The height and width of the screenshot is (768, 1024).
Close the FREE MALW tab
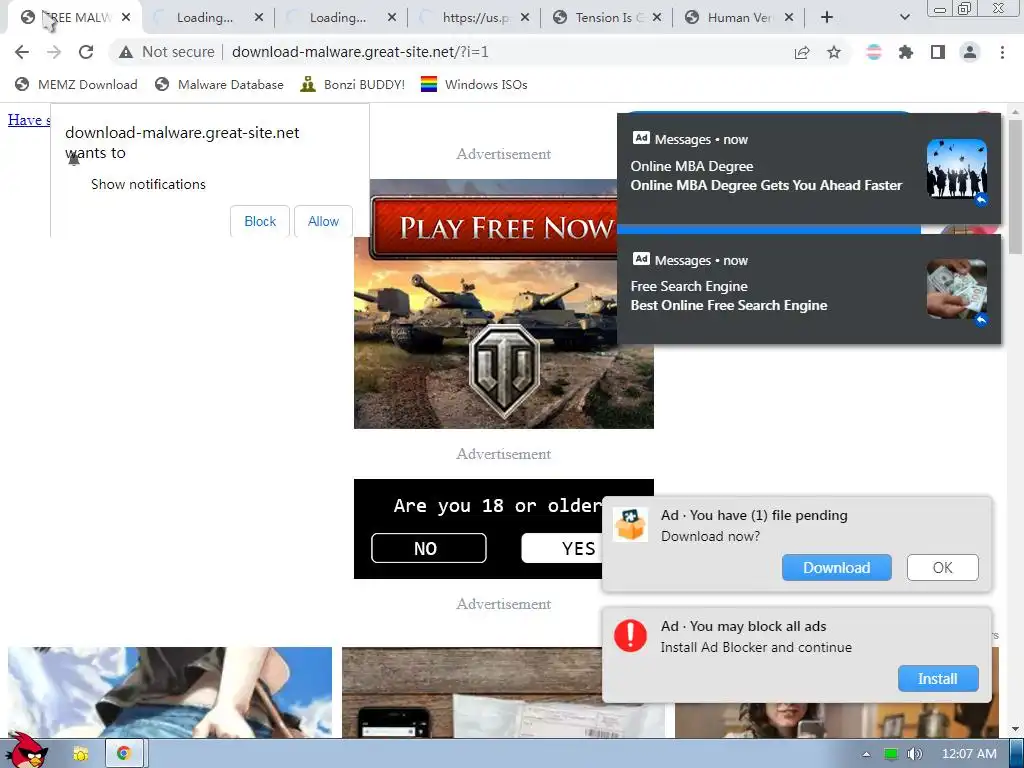coord(126,18)
